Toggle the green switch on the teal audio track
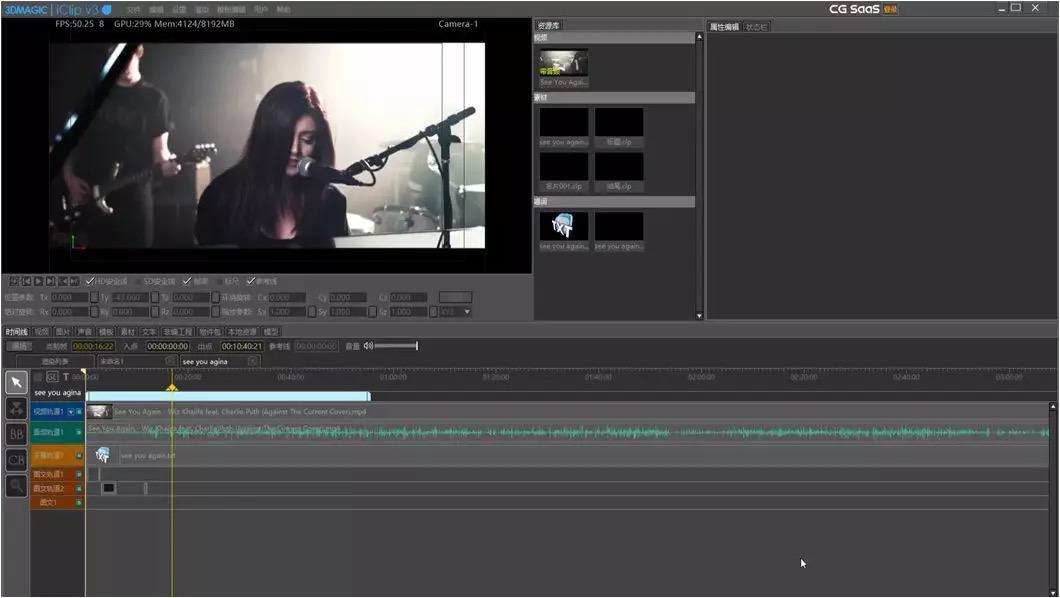 pos(79,432)
